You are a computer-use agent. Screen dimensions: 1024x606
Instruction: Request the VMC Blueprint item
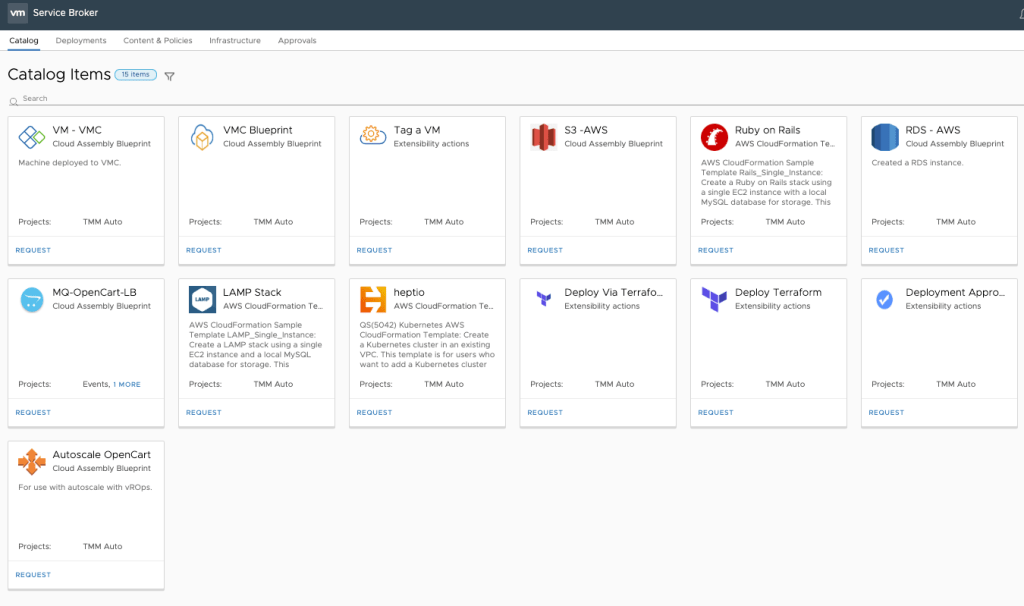tap(204, 250)
